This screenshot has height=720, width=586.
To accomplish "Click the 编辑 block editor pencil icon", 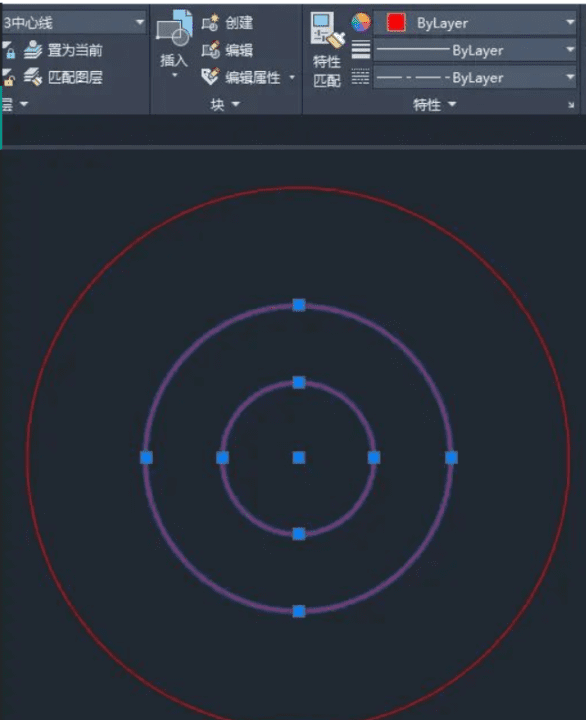I will (210, 50).
